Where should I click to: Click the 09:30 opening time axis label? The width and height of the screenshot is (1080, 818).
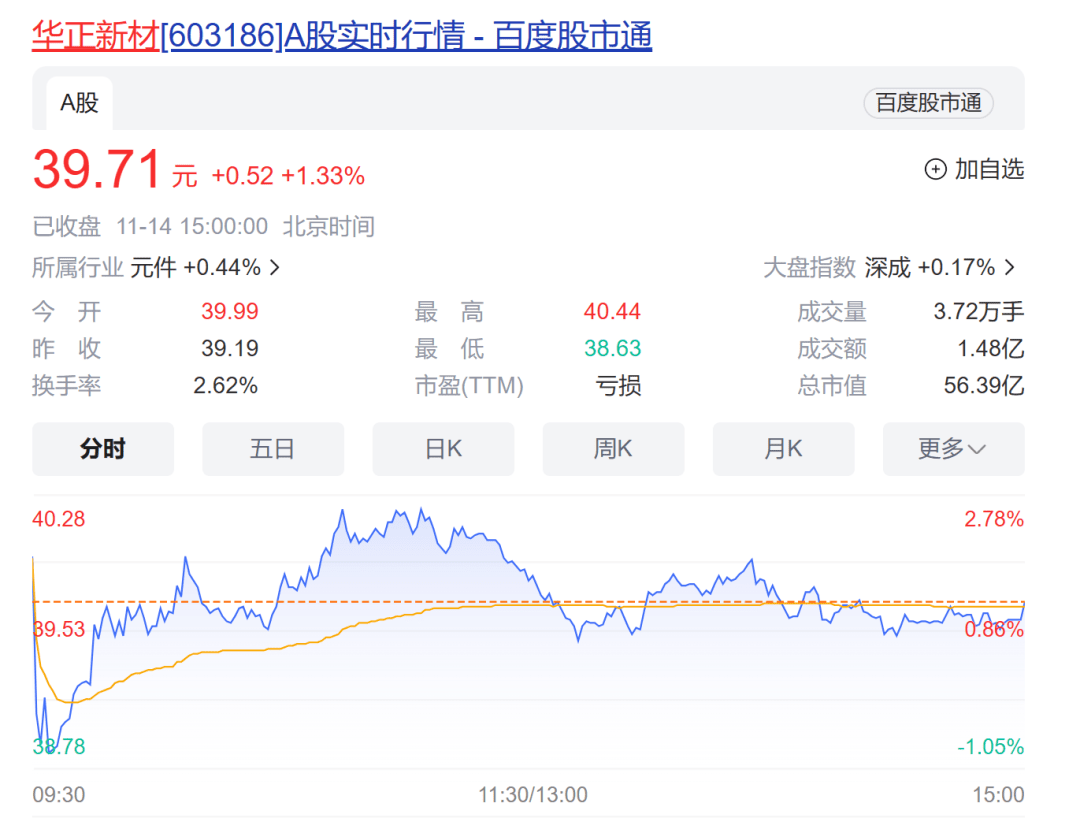point(58,795)
